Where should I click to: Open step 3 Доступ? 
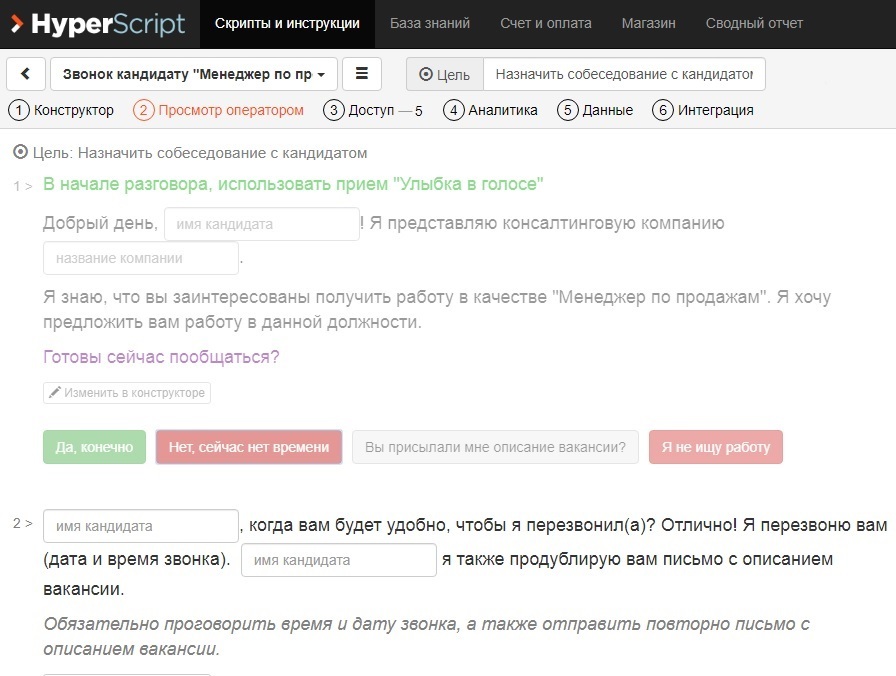pos(373,110)
